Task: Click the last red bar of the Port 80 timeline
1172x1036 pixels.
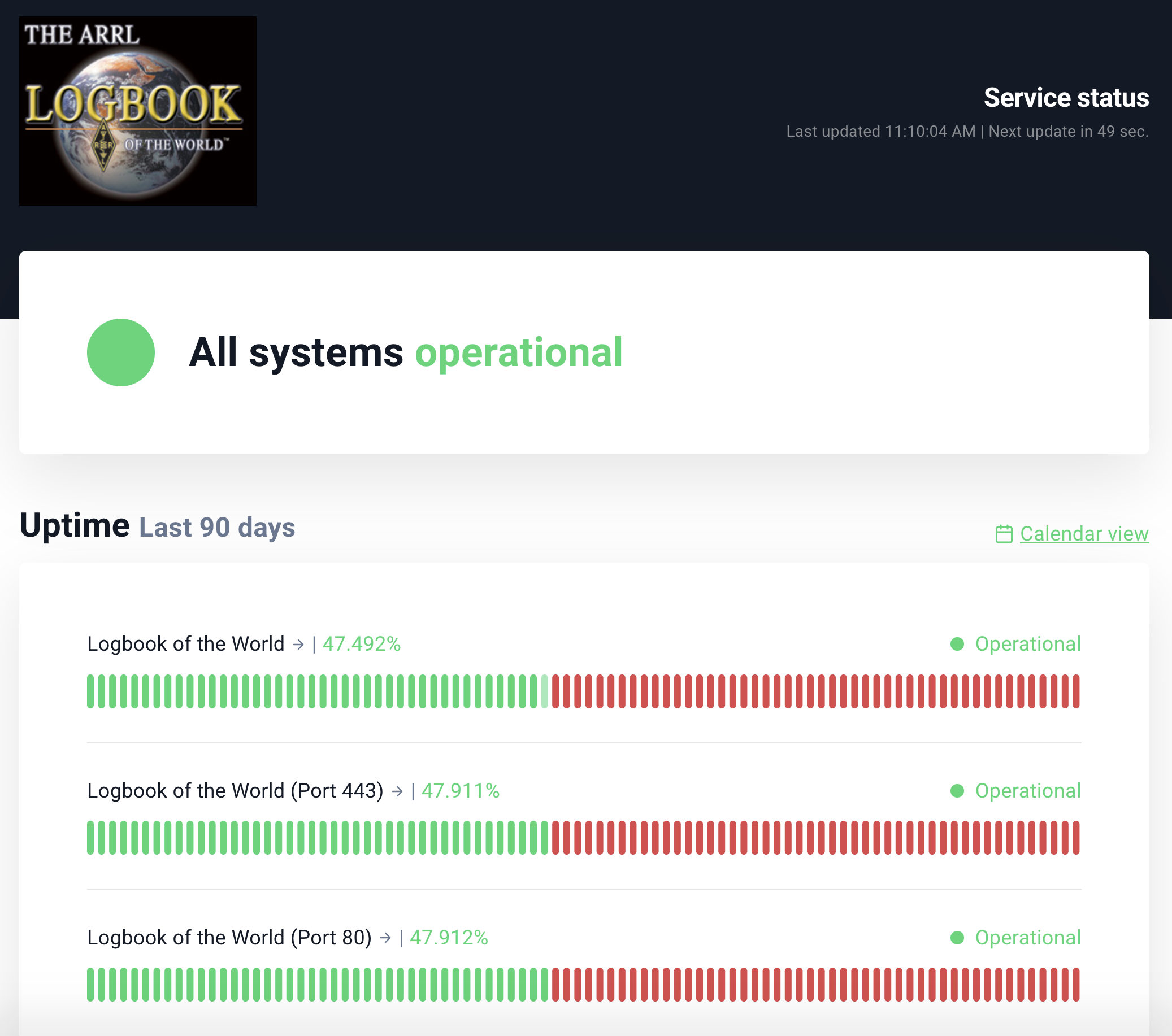Action: [x=1076, y=985]
